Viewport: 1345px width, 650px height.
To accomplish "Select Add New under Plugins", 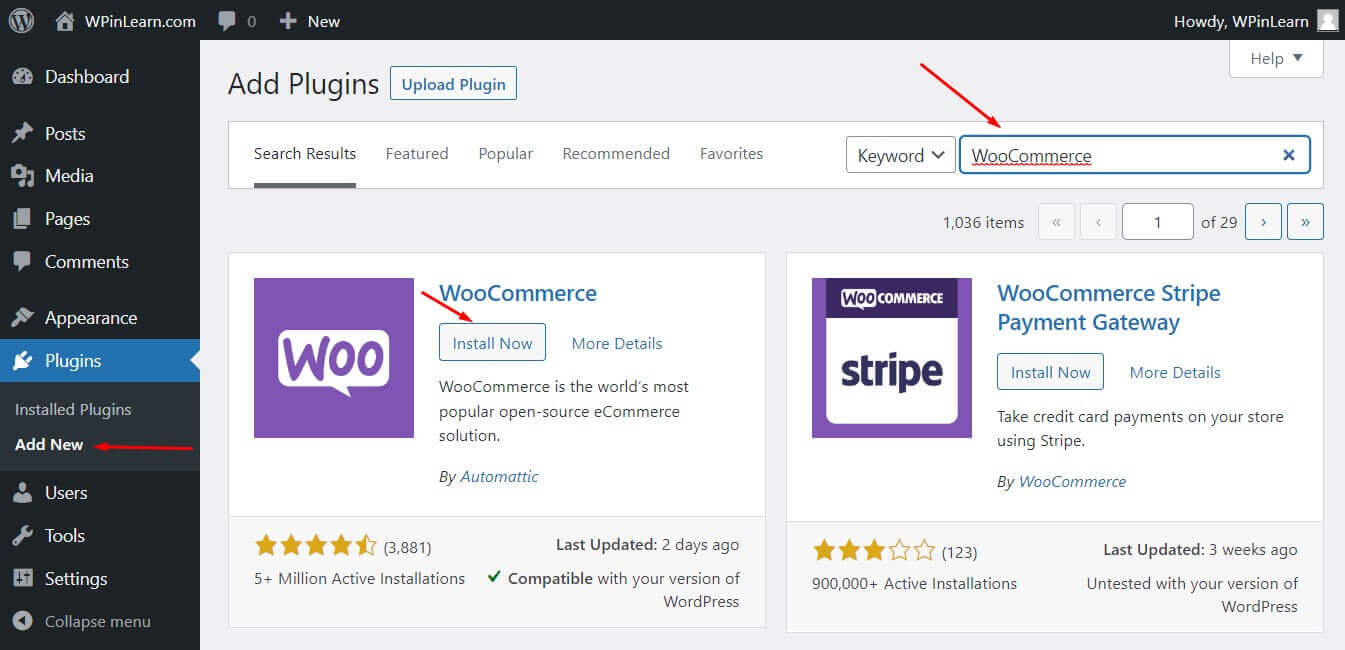I will click(x=49, y=444).
